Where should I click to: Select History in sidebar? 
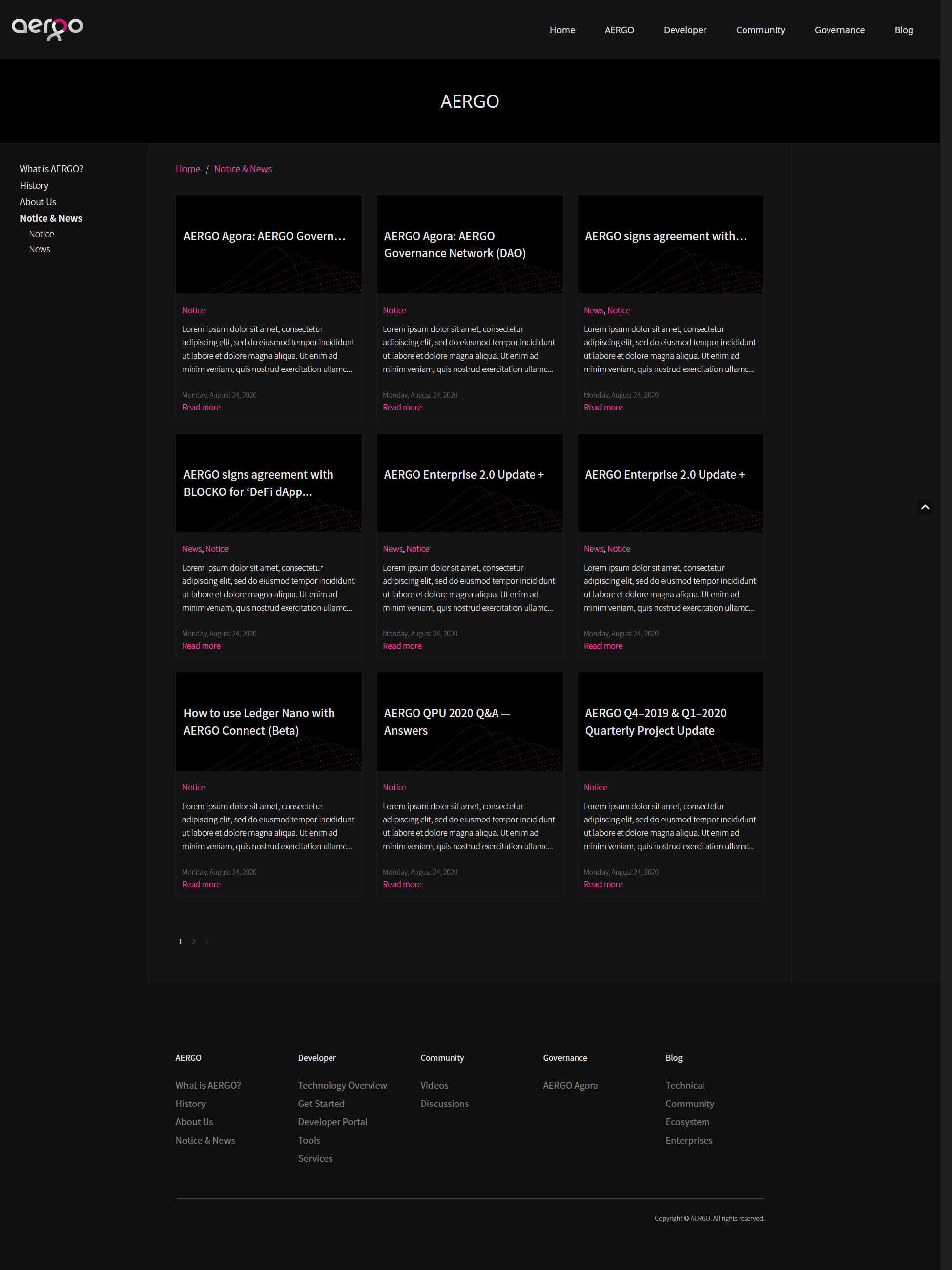click(34, 185)
